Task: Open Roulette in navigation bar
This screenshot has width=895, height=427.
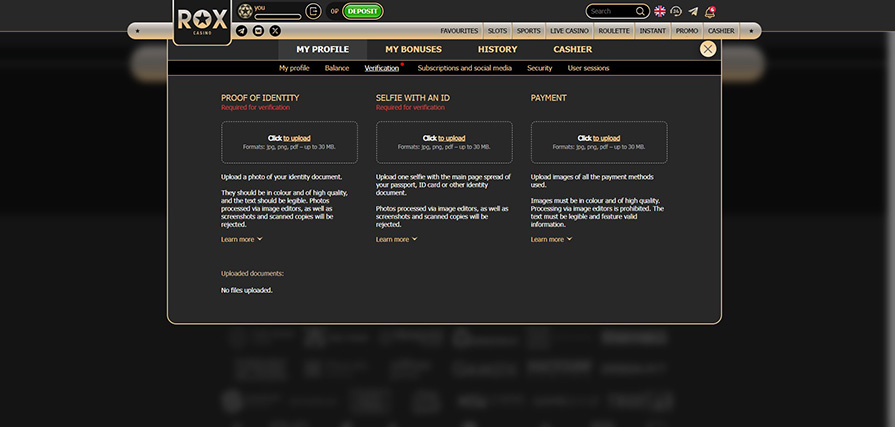Action: point(614,31)
